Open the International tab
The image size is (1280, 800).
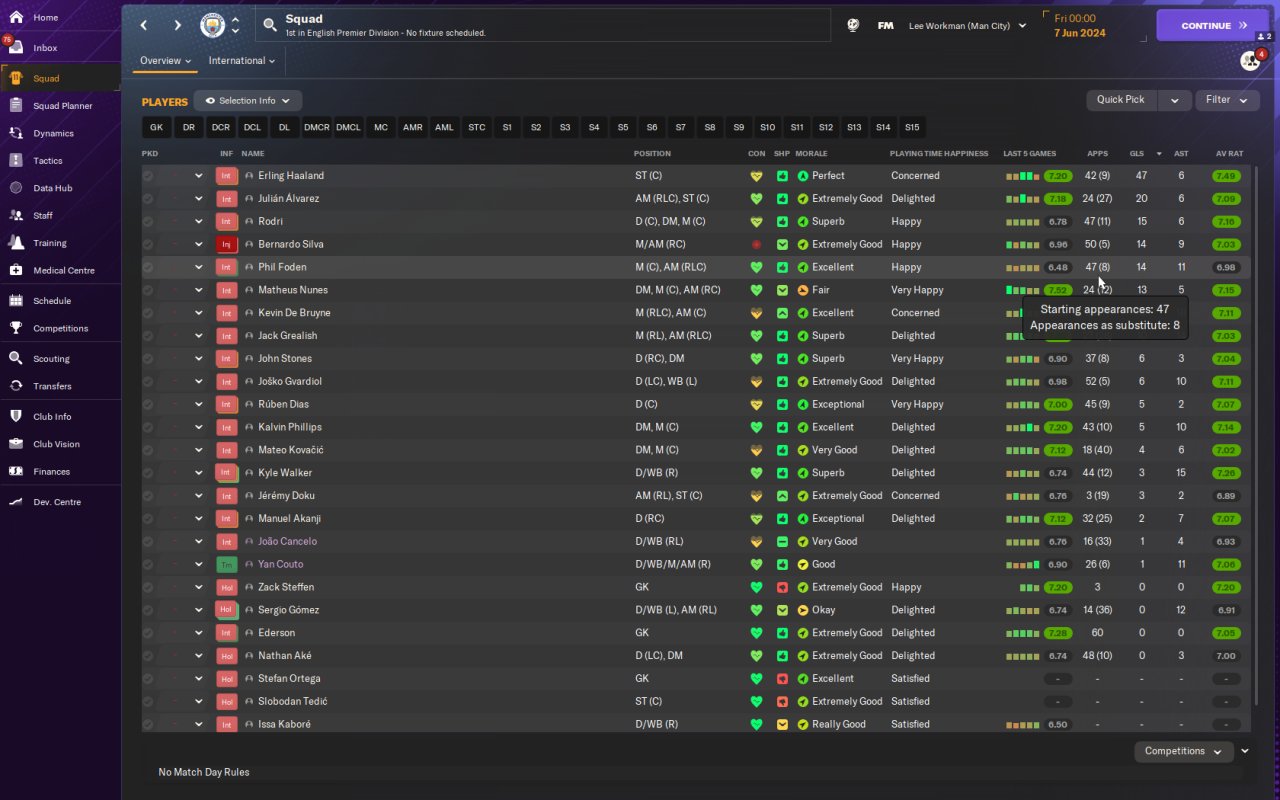(242, 61)
